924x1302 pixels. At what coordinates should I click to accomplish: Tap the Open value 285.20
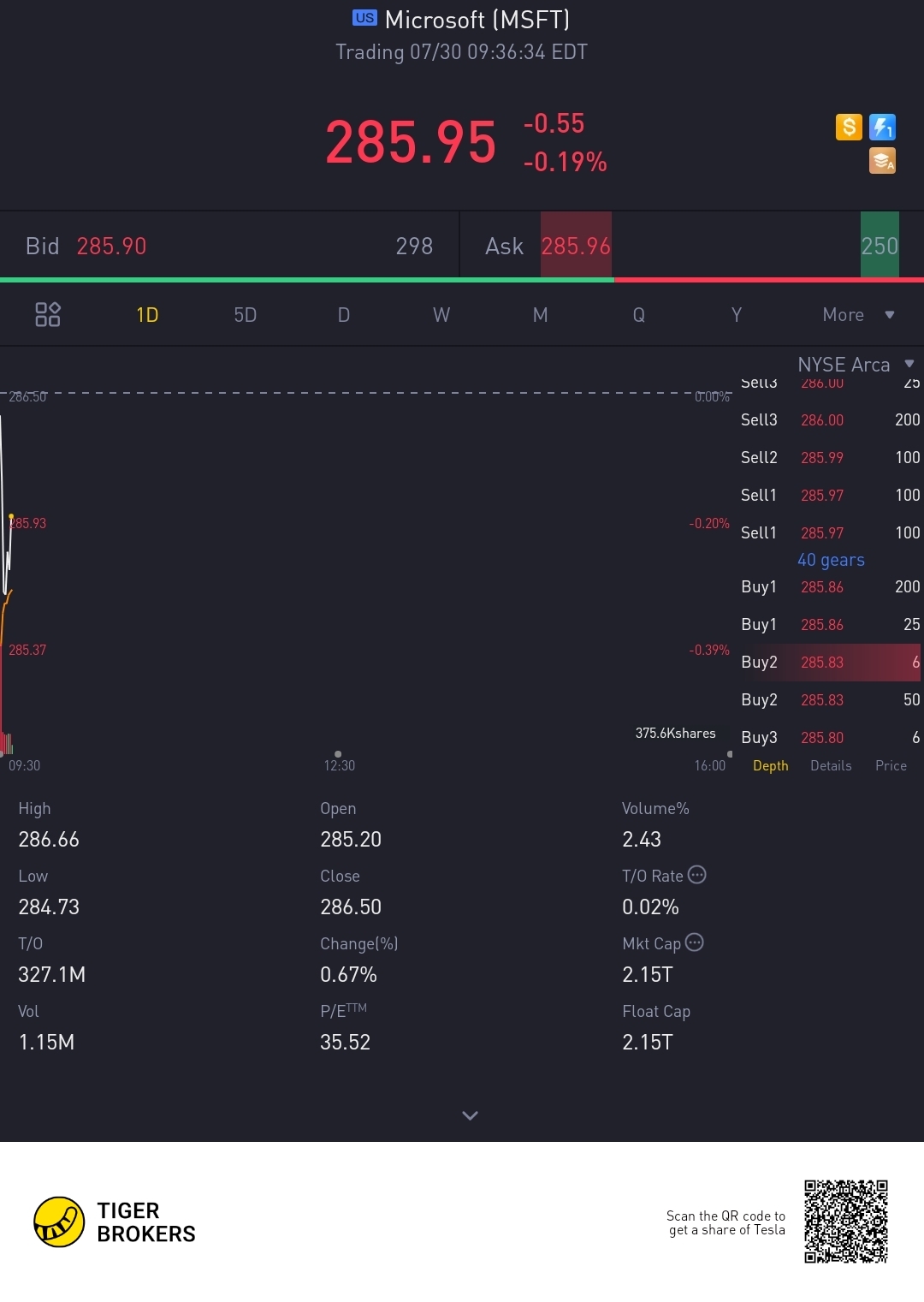(x=351, y=839)
